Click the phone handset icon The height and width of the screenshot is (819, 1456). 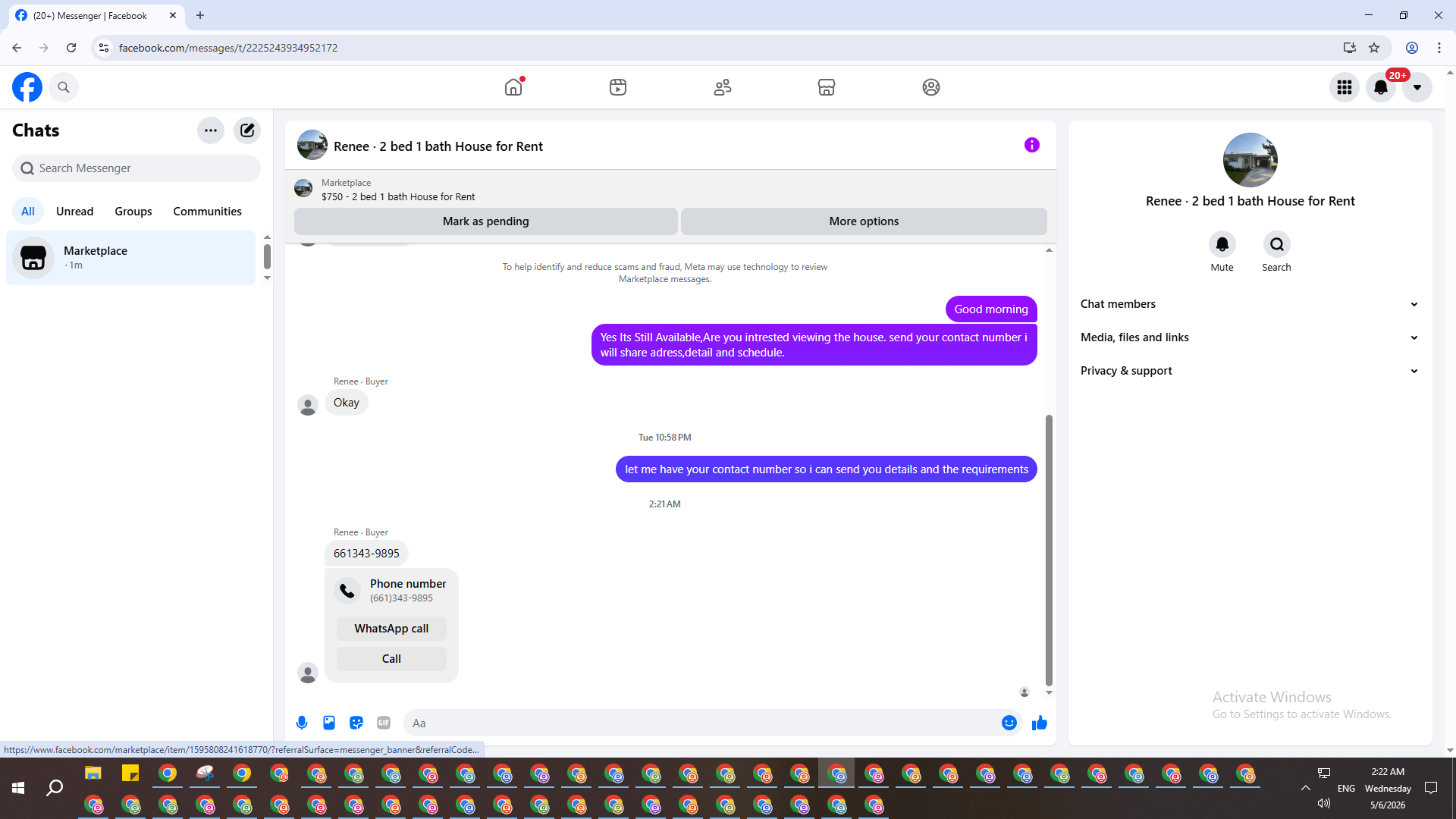(x=347, y=591)
